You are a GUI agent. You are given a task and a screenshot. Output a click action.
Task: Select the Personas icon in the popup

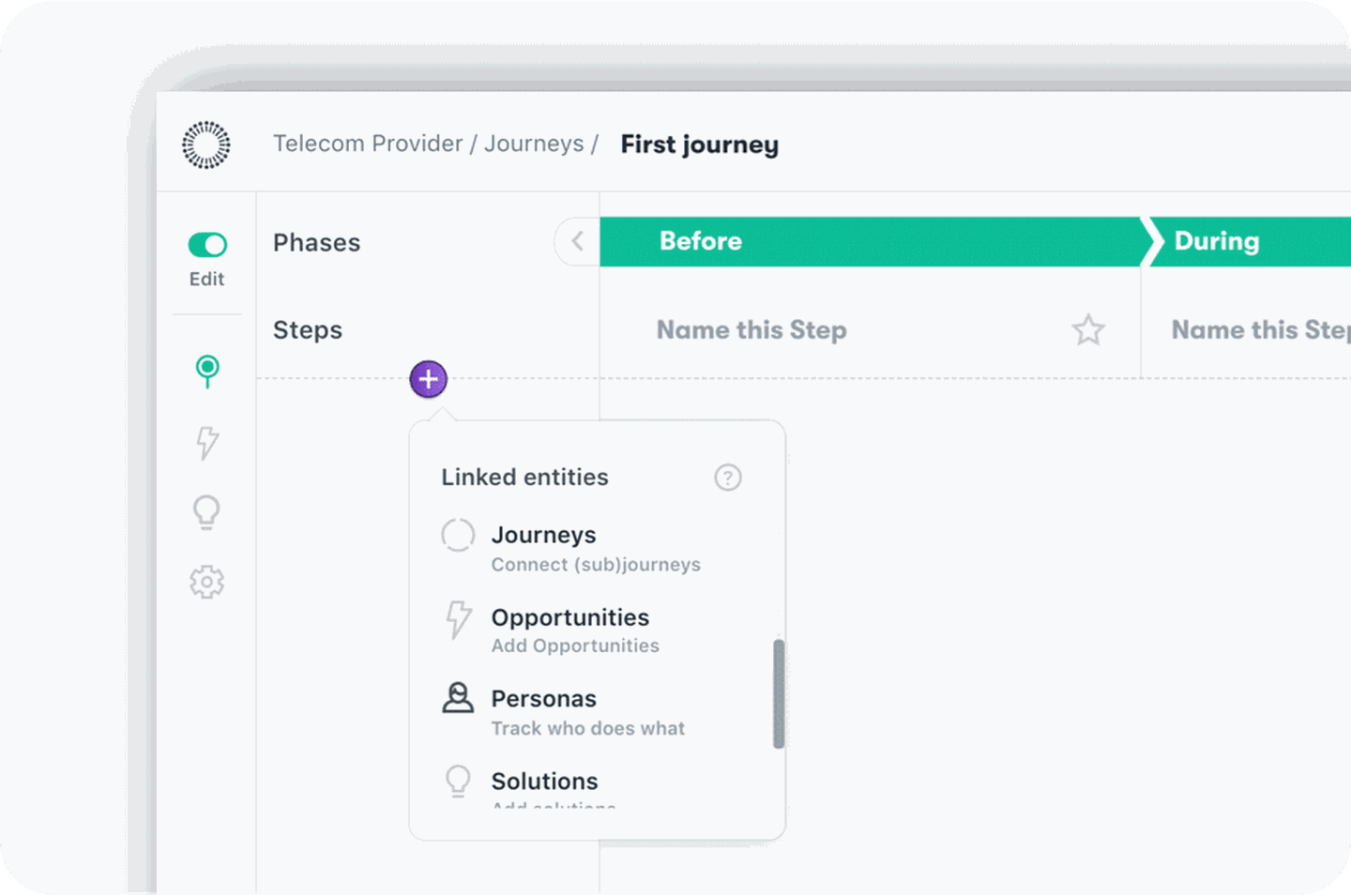[458, 699]
